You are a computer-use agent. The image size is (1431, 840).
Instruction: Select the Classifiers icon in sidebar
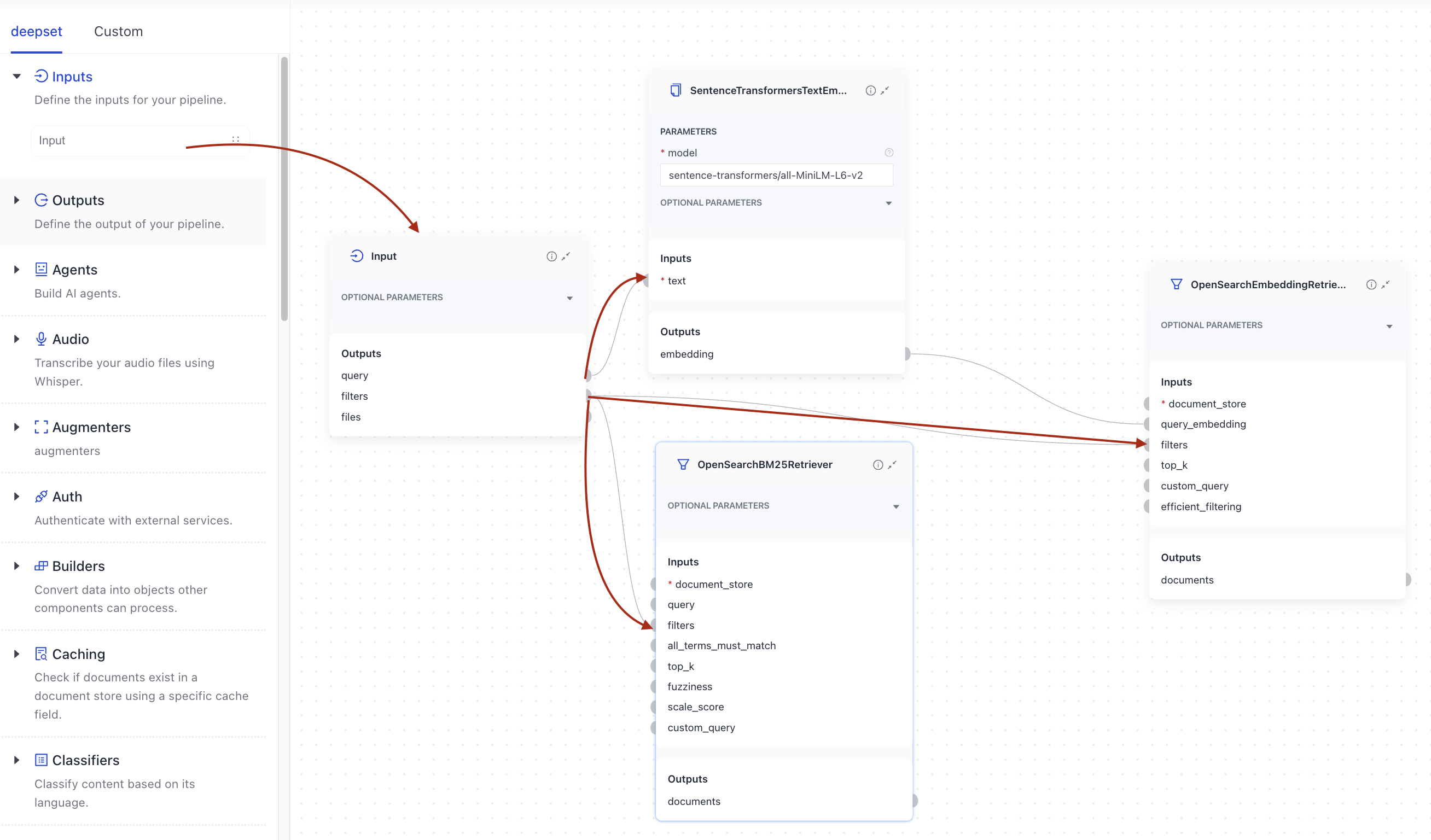tap(41, 760)
